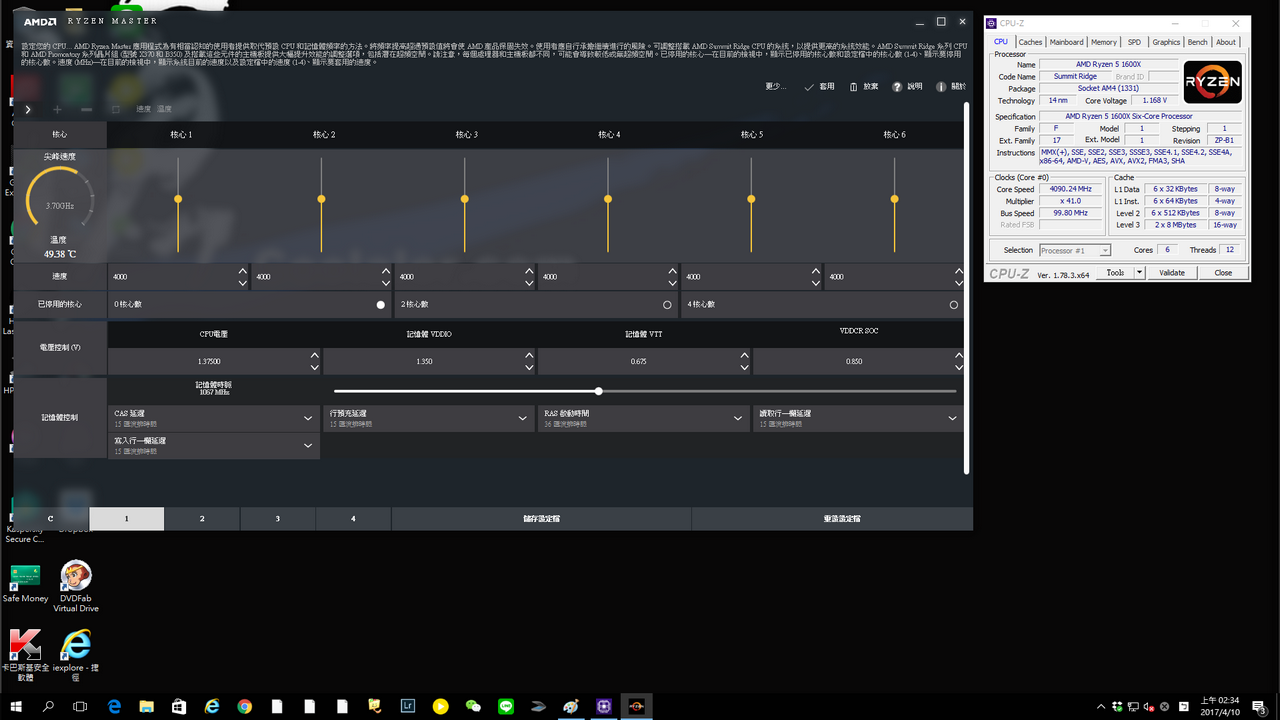Open the 說明 (Help) question mark icon
The image size is (1280, 720).
coord(897,87)
